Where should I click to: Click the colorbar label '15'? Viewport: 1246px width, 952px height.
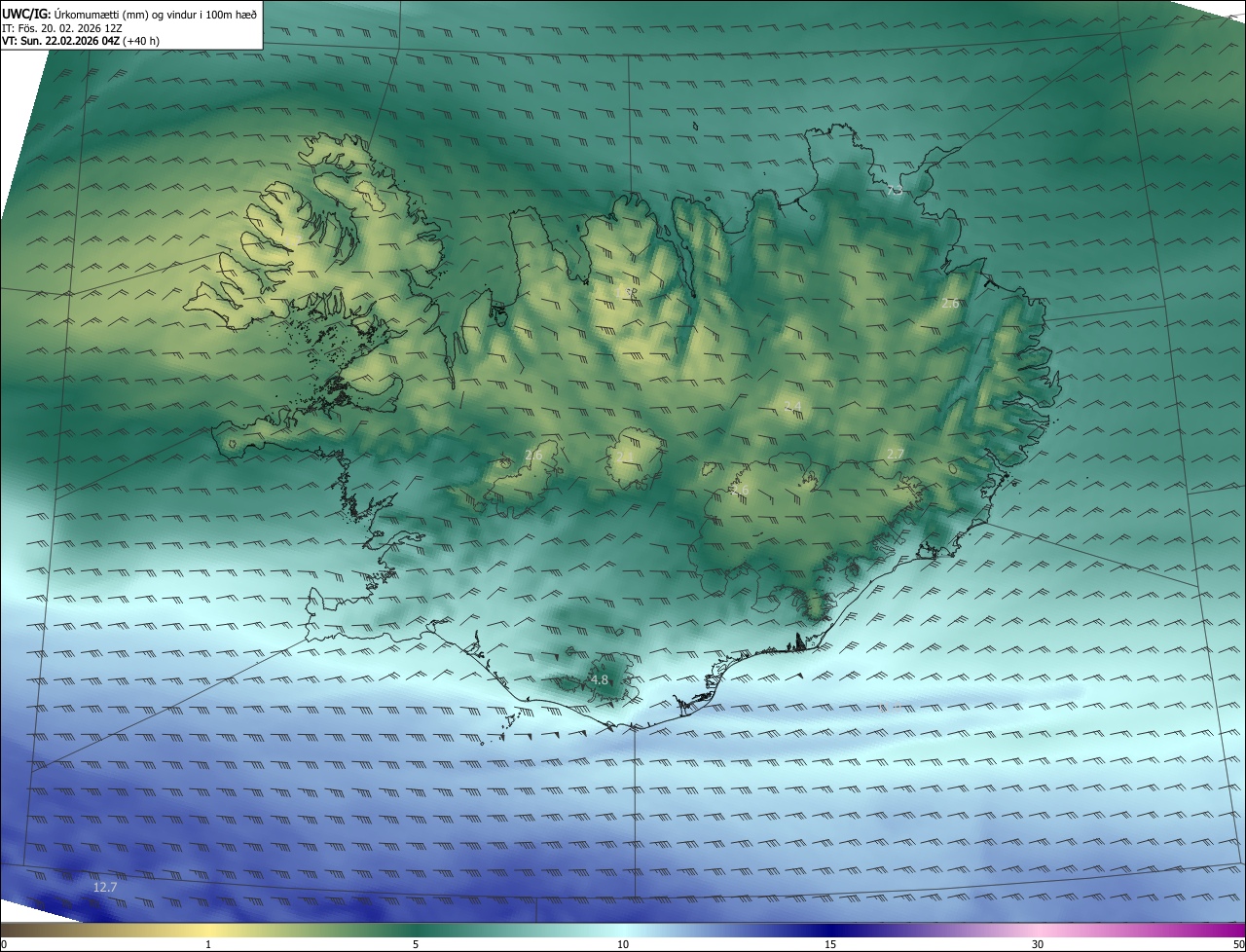(x=830, y=944)
